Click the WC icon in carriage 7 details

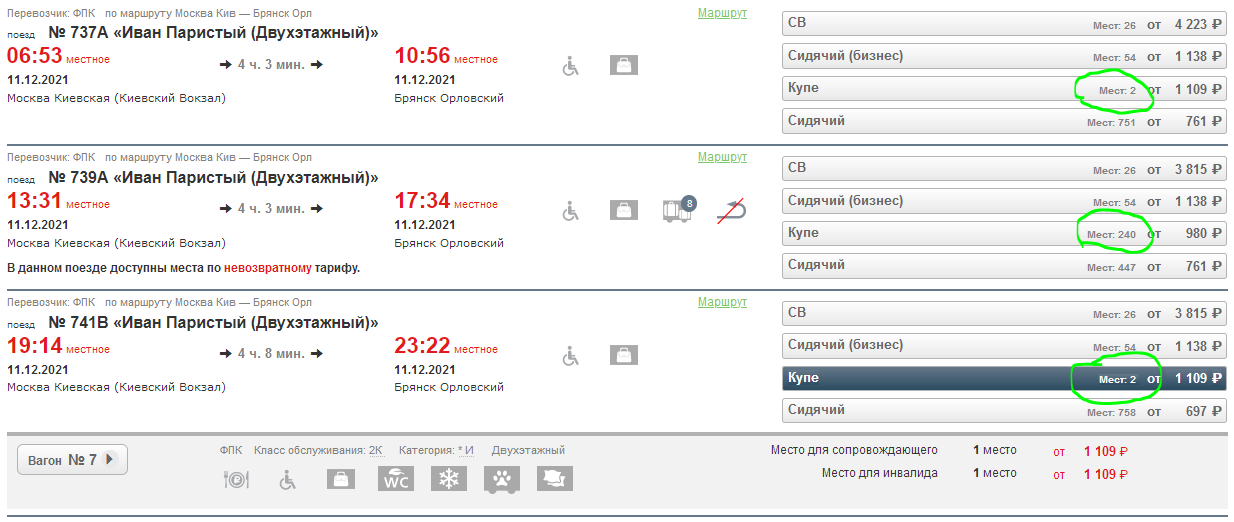[x=395, y=479]
